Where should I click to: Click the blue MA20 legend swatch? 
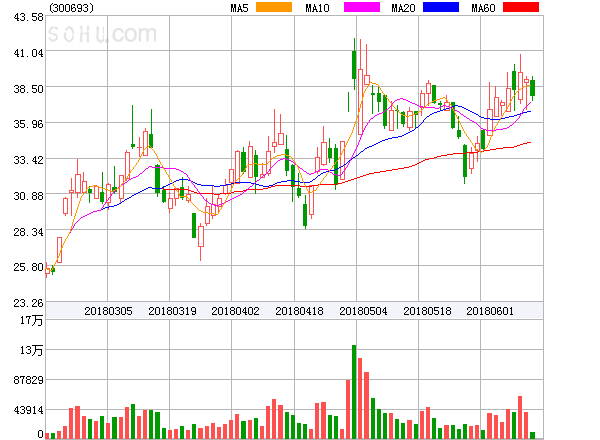441,7
